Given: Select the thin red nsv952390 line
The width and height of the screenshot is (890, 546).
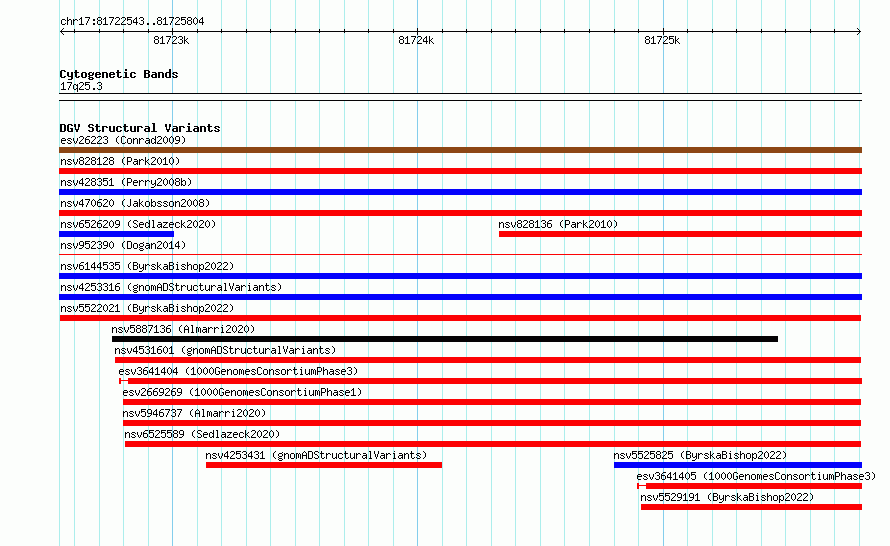Looking at the screenshot, I should click(460, 255).
